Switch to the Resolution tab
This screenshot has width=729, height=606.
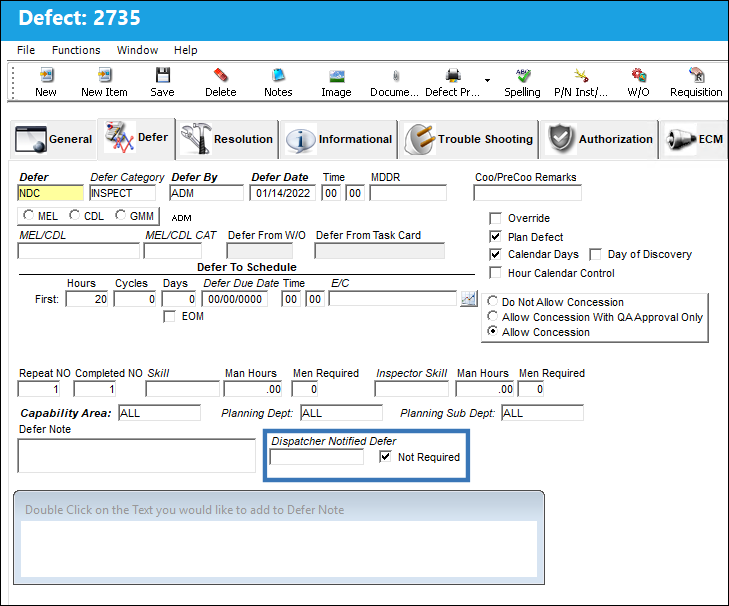click(x=227, y=139)
